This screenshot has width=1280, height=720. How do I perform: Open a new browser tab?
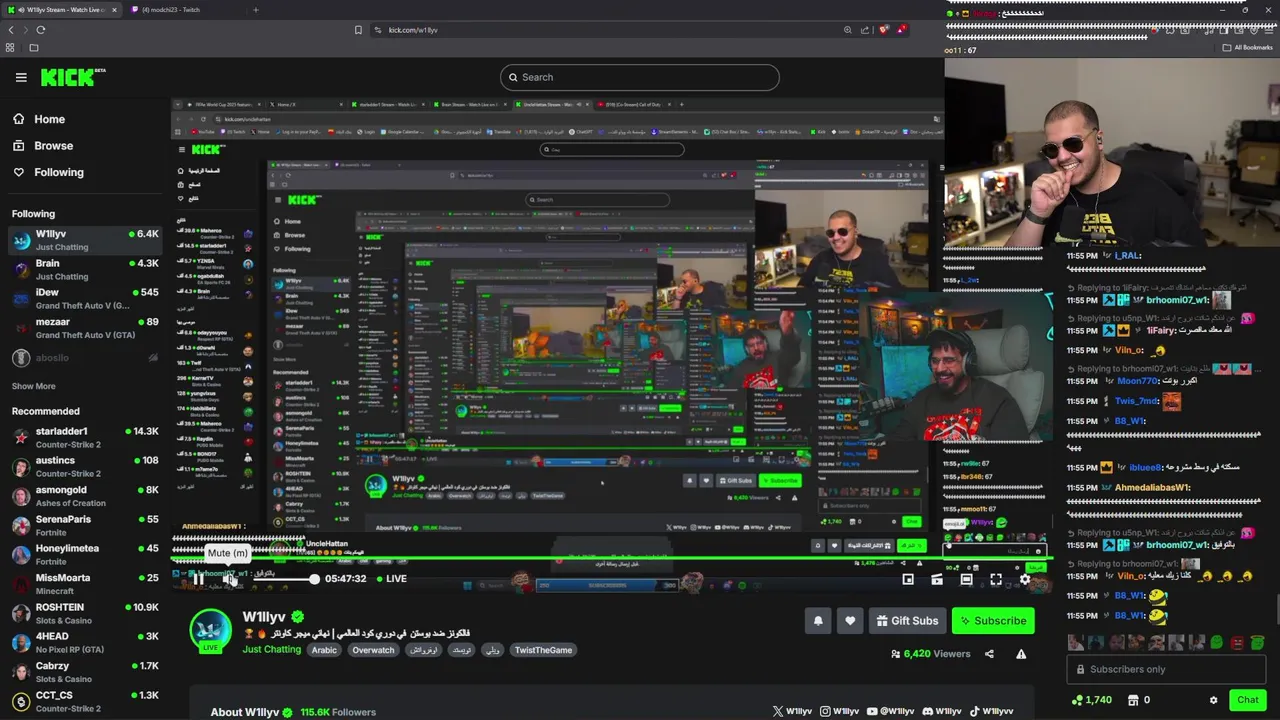coord(256,10)
